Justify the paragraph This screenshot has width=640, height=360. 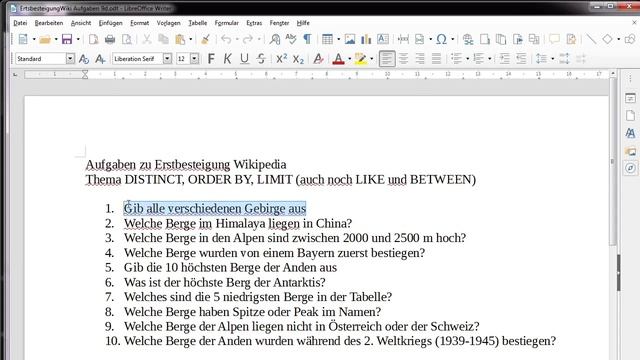tap(436, 59)
